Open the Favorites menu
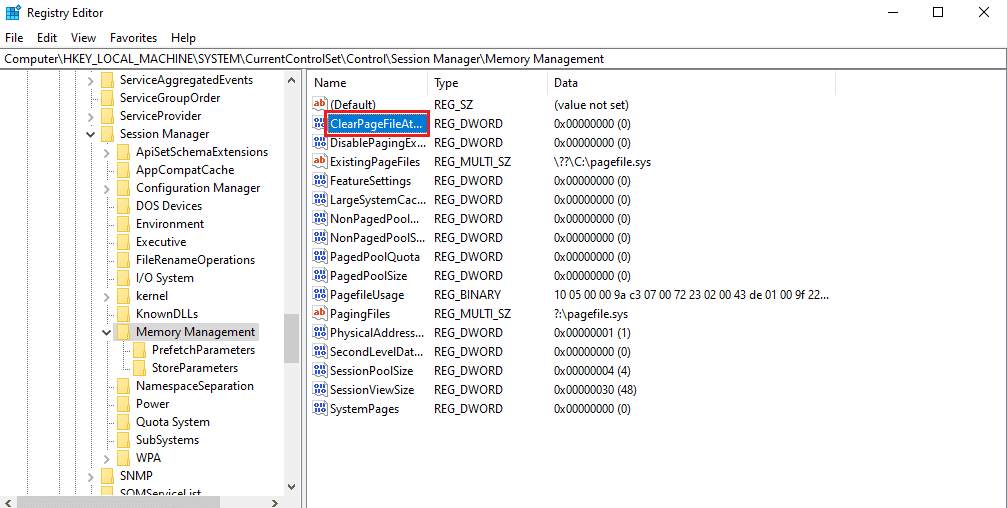 click(x=134, y=38)
